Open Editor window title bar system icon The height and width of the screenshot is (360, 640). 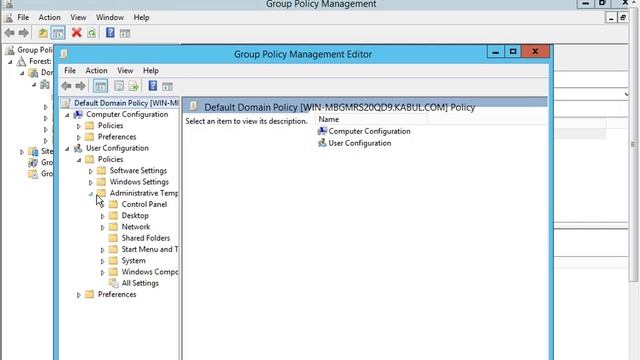pos(64,54)
